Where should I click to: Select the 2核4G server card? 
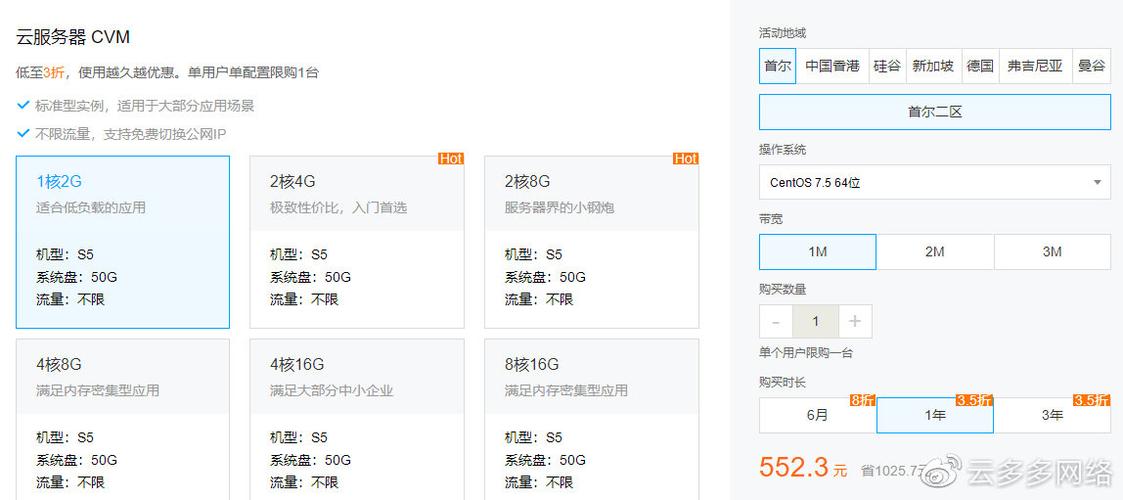pos(357,242)
